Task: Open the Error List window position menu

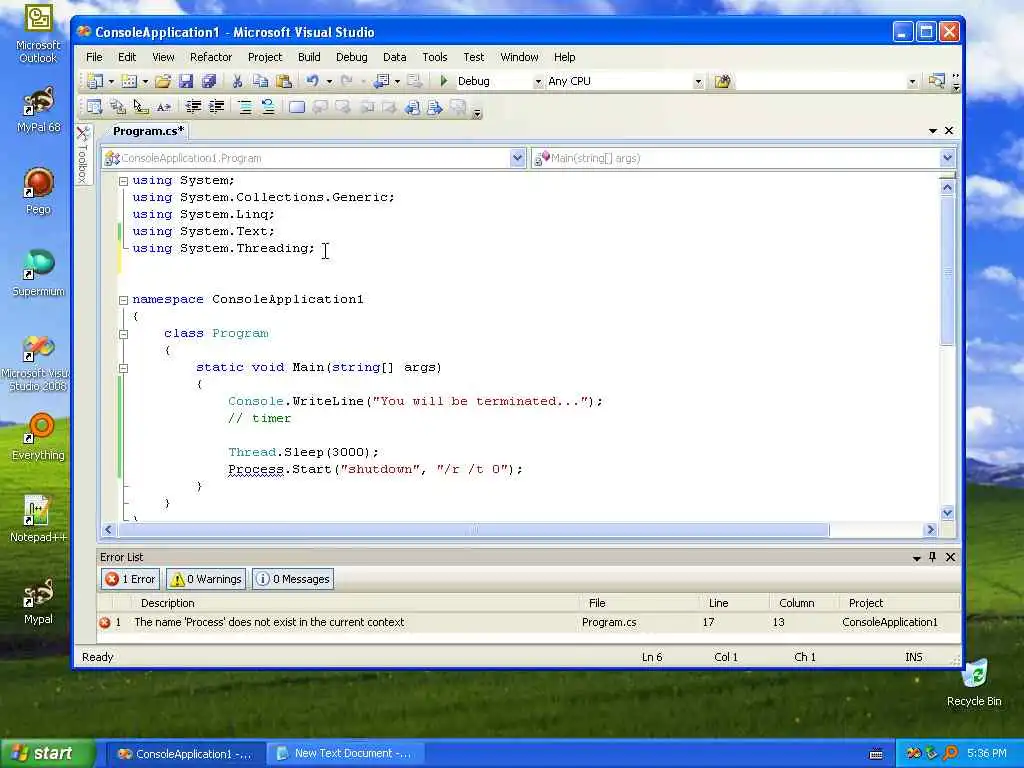Action: pos(916,558)
